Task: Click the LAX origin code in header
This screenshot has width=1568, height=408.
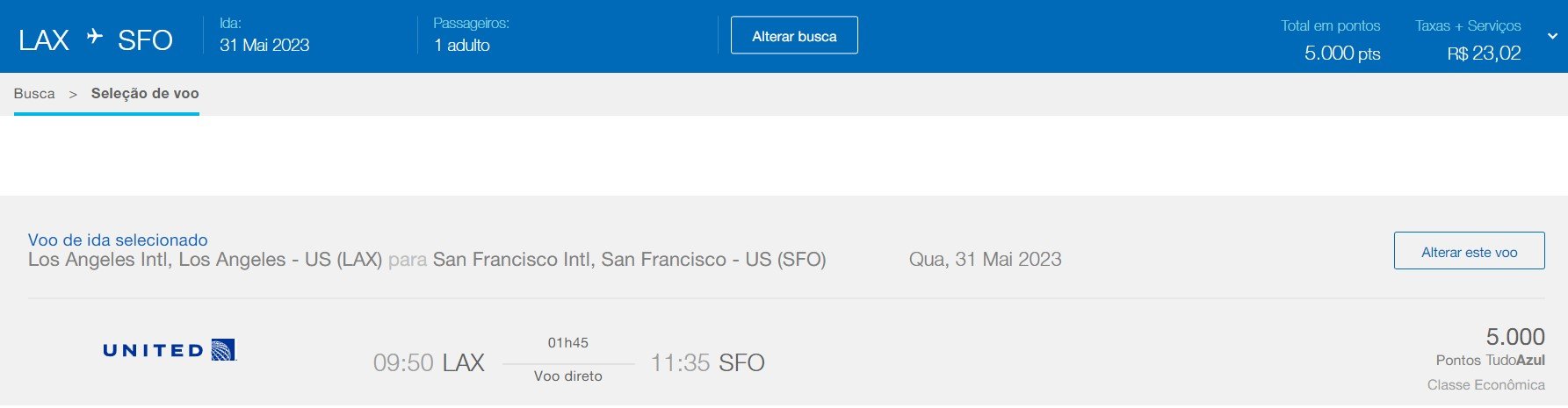Action: (44, 40)
